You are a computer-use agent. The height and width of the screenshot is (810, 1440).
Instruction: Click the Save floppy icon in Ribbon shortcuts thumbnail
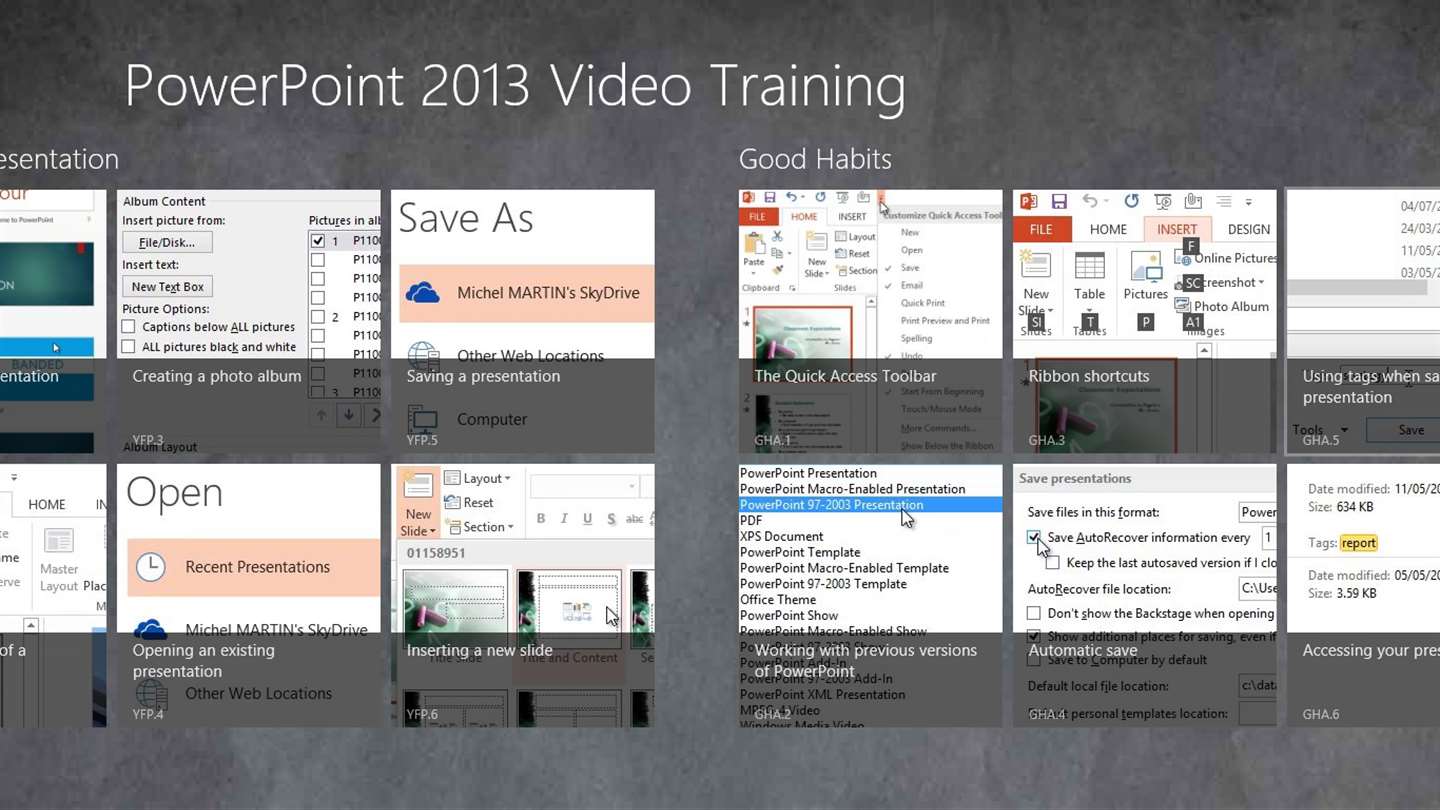[x=1058, y=202]
